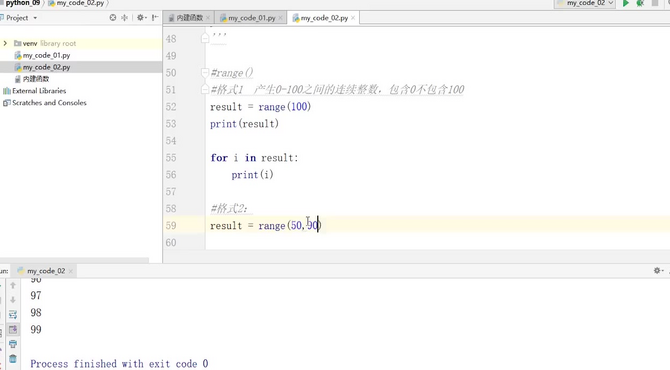Select my_code_02.py in project tree

[42, 67]
